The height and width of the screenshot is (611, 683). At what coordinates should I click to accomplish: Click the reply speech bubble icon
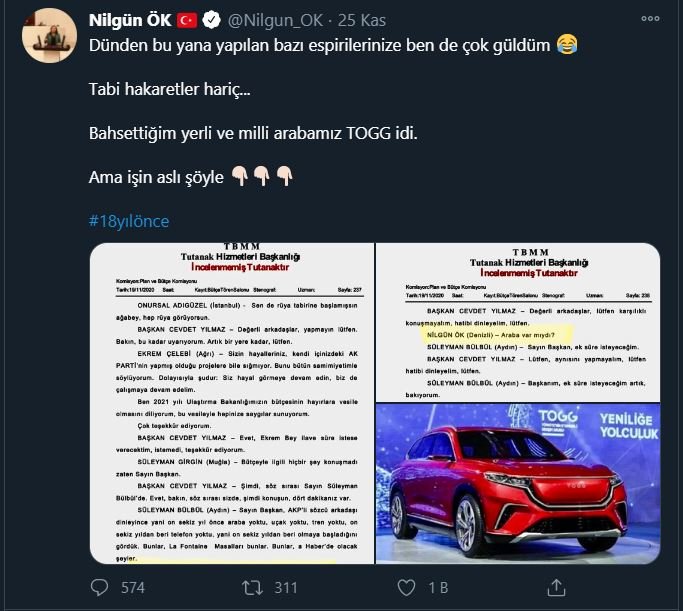pyautogui.click(x=99, y=587)
